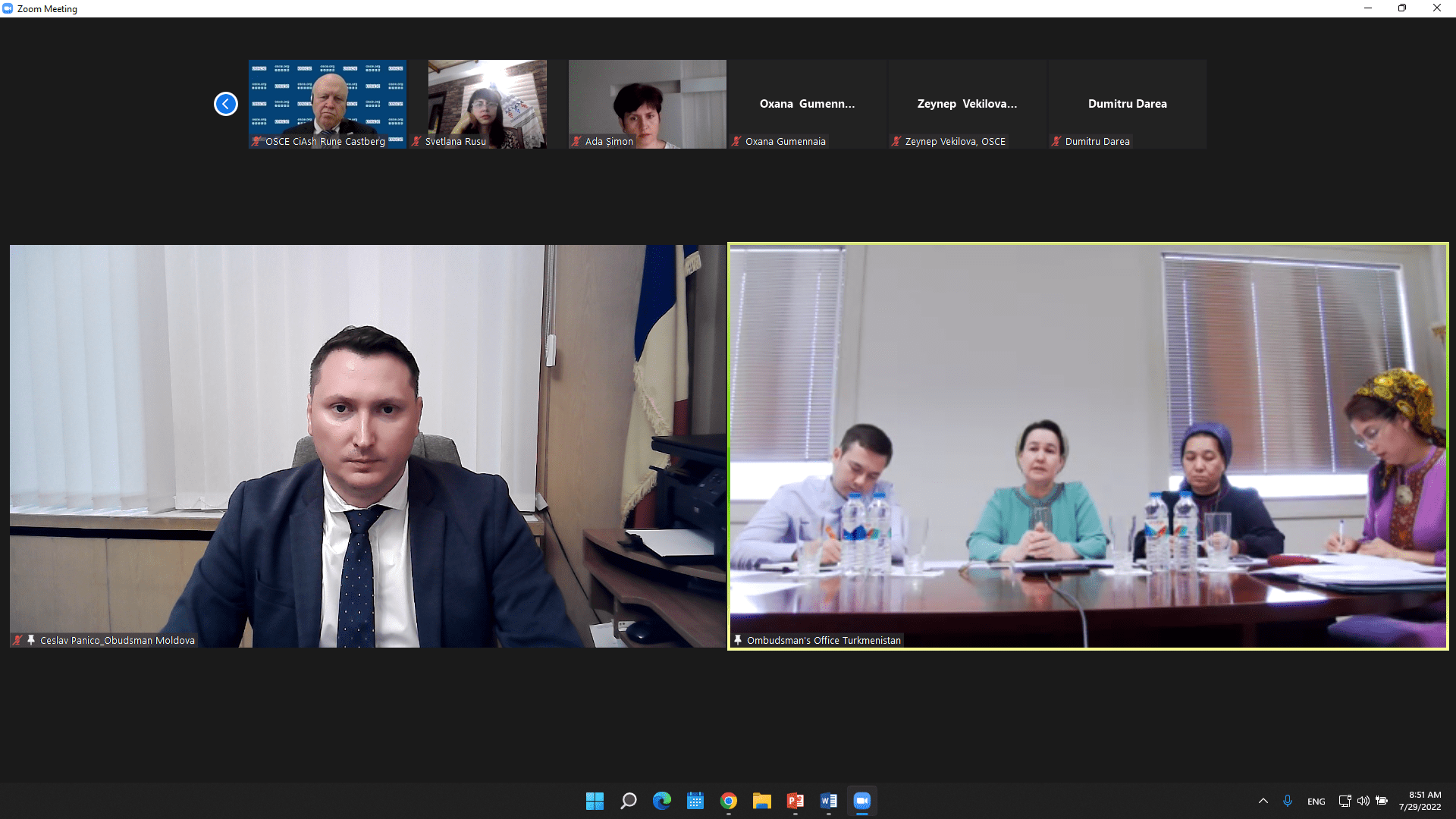Close the Zoom Meeting window
1456x819 pixels.
pyautogui.click(x=1437, y=8)
